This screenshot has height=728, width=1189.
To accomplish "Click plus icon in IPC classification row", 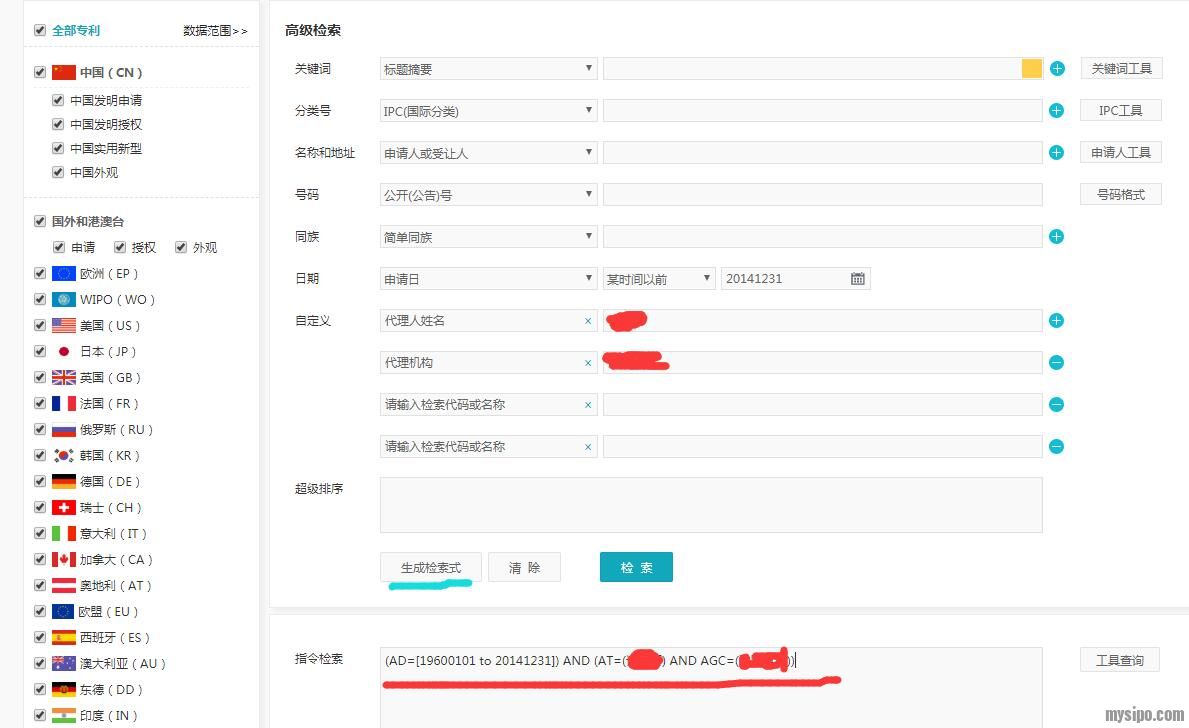I will click(1056, 111).
